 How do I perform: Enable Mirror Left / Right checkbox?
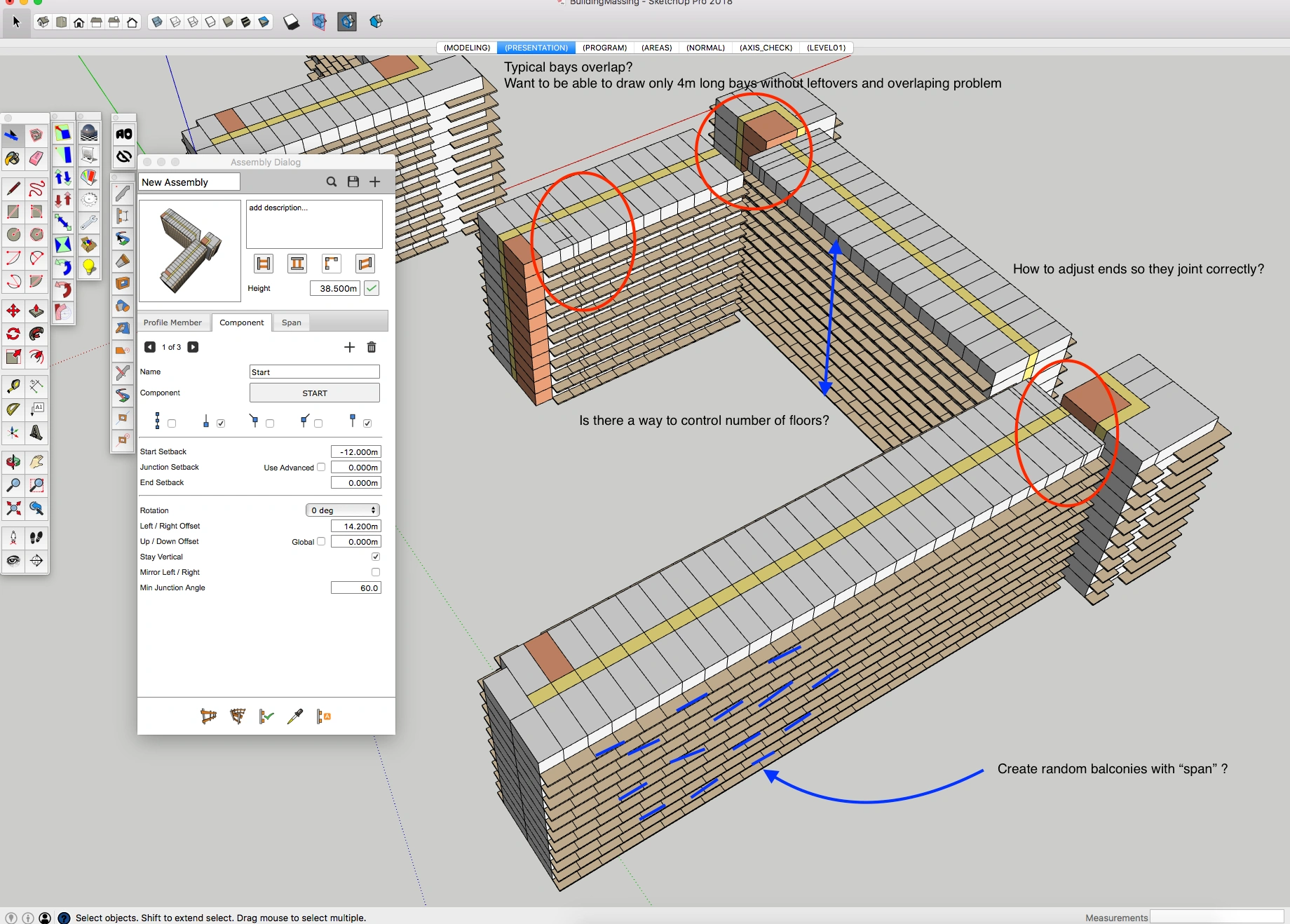376,572
